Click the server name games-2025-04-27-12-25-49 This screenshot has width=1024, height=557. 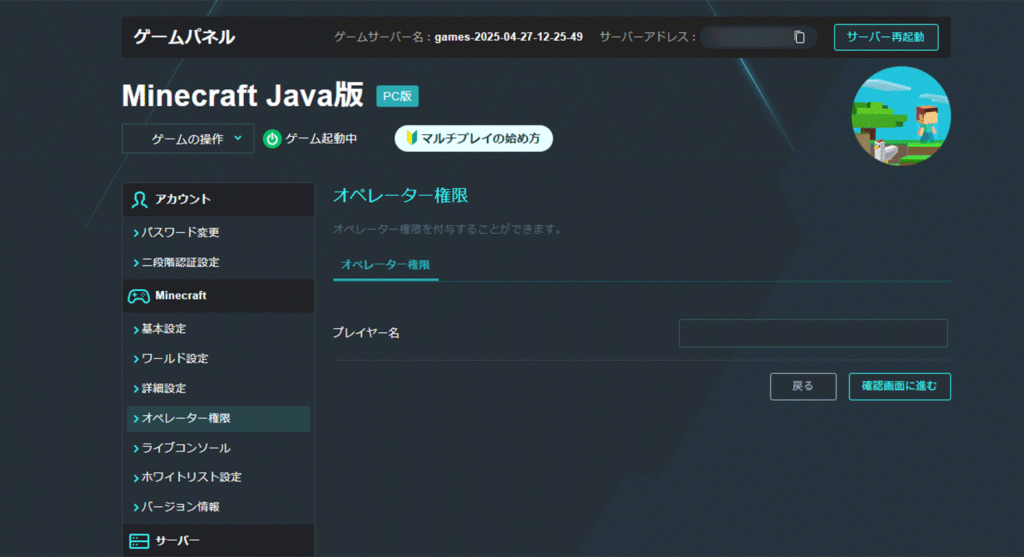click(509, 37)
